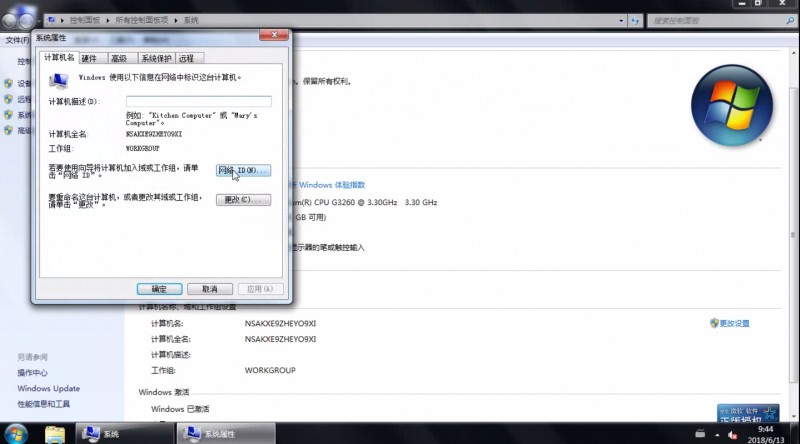Click WORKGROUP value in System window
Image resolution: width=800 pixels, height=444 pixels.
(270, 371)
